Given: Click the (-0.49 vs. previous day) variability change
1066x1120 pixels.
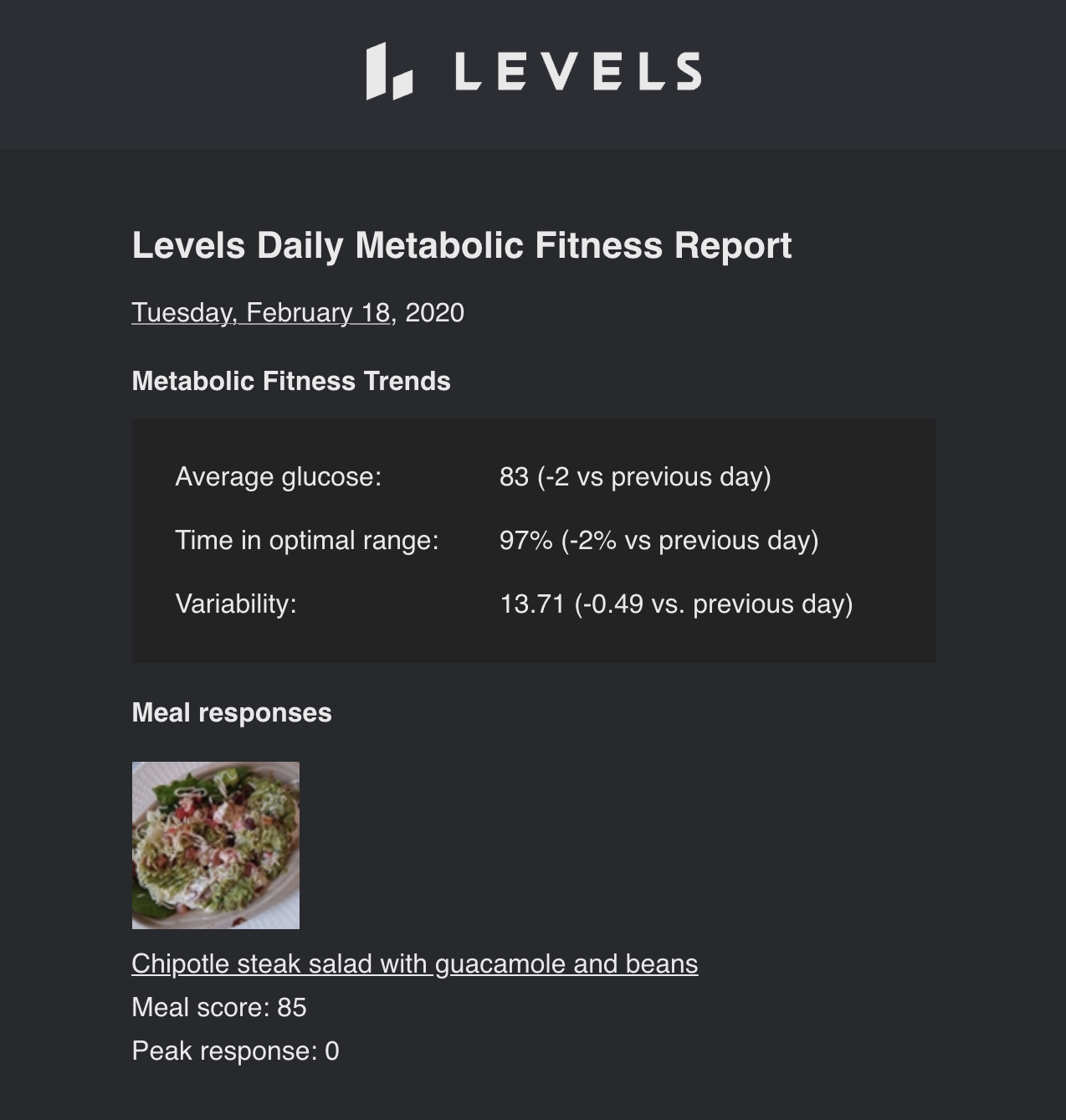Looking at the screenshot, I should point(714,604).
